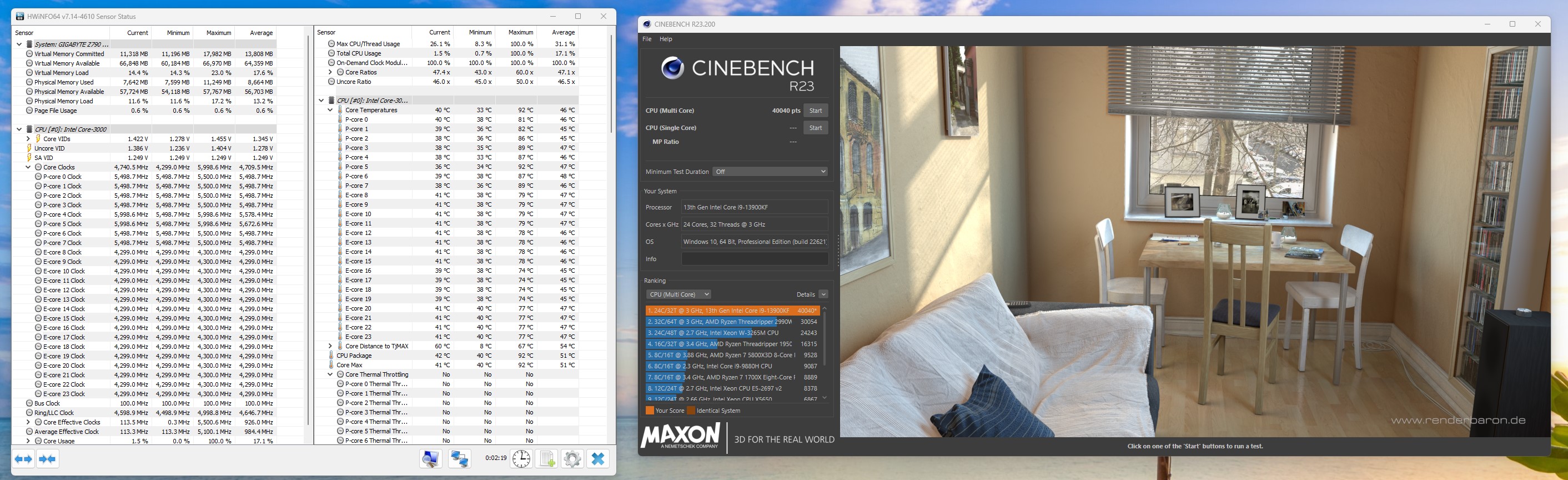The width and height of the screenshot is (1568, 480).
Task: Click system icon beside GIGABYTE Z790 group
Action: [x=29, y=44]
